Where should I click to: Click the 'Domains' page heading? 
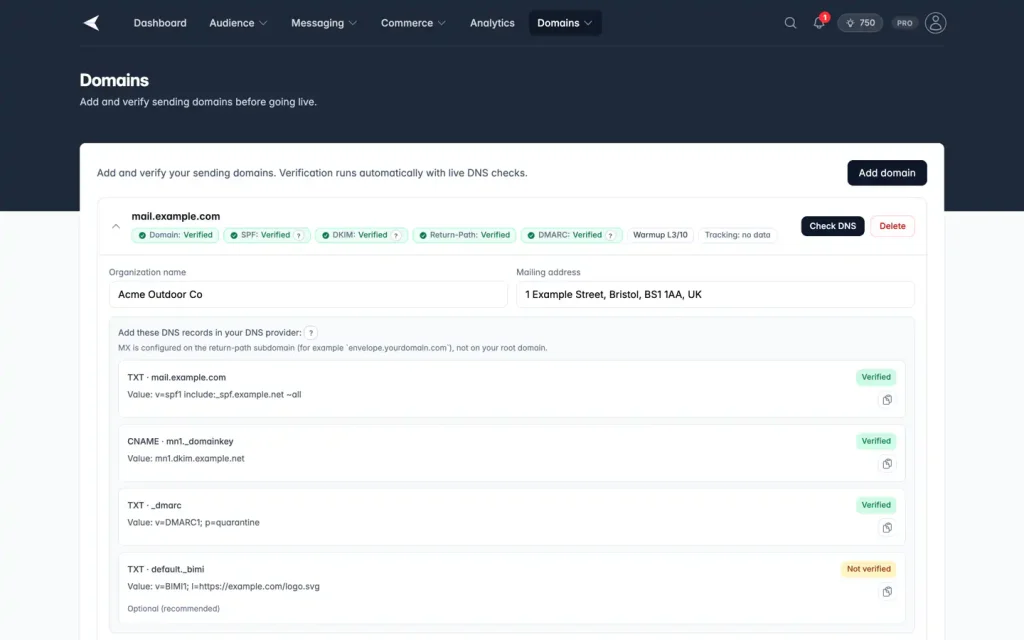click(x=114, y=80)
